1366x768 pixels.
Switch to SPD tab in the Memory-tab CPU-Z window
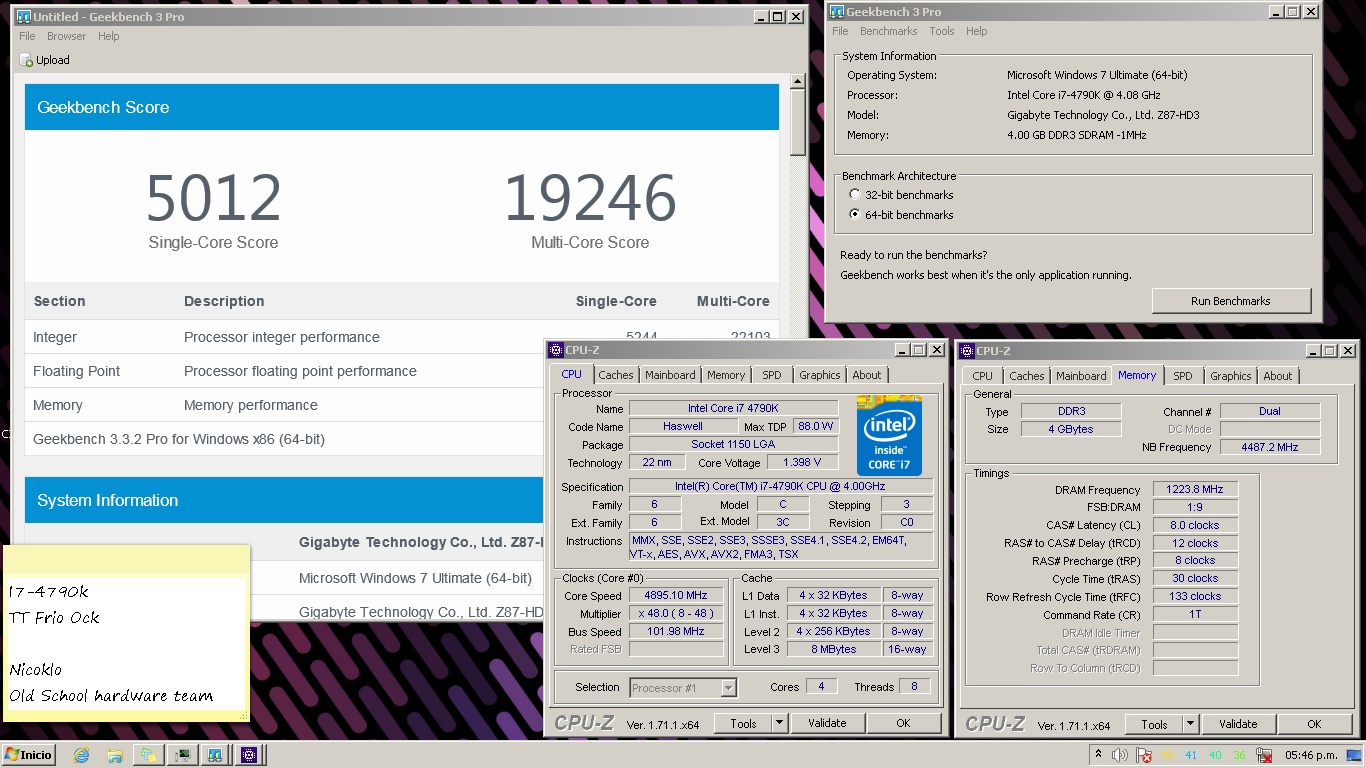click(x=1183, y=376)
